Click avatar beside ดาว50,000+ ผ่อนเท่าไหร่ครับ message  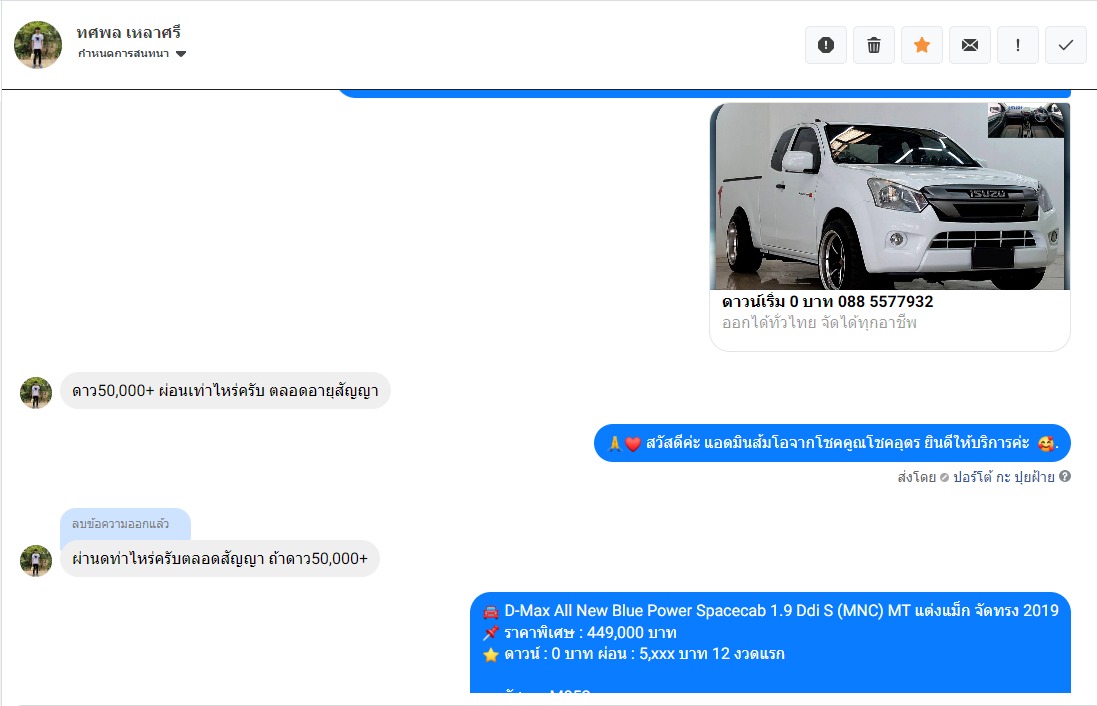(36, 393)
